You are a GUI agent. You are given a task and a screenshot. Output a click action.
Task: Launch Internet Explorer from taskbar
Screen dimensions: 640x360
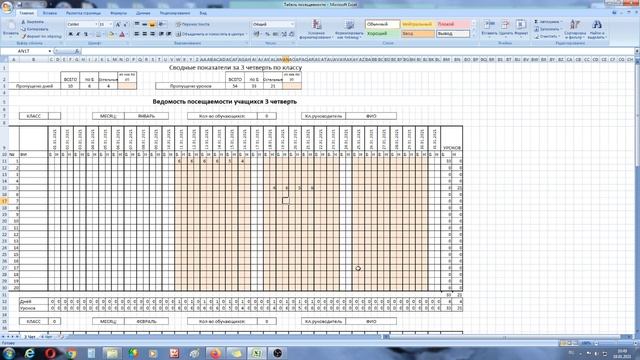tap(29, 353)
